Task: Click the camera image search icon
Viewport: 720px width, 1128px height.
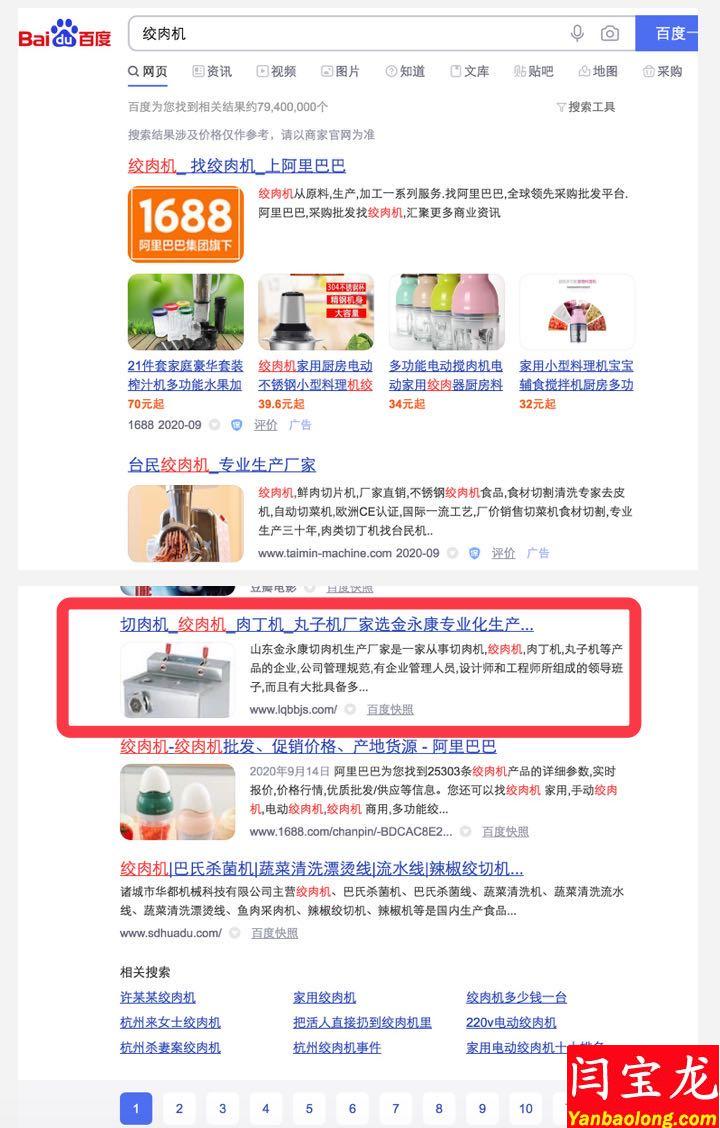Action: [610, 33]
